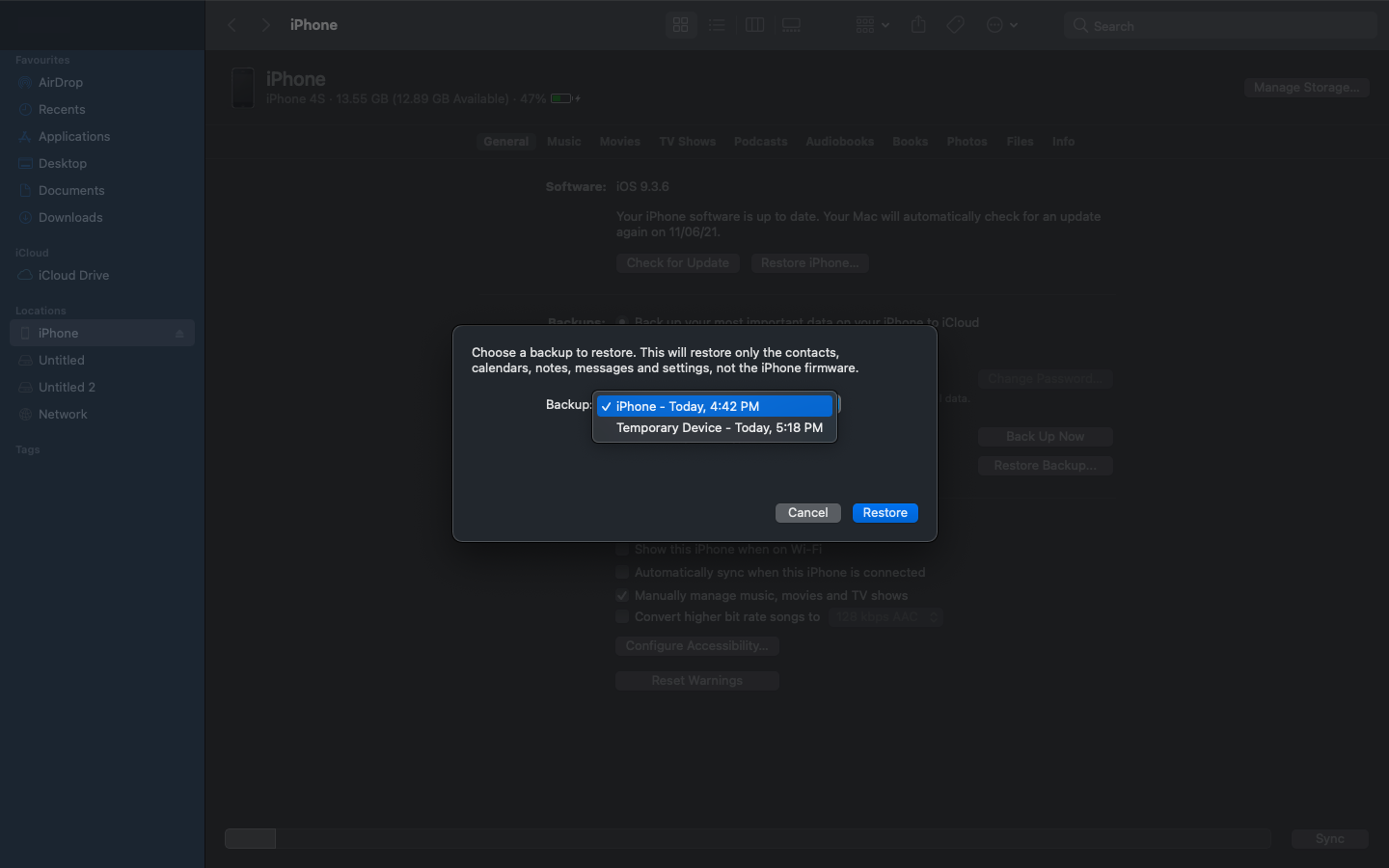The width and height of the screenshot is (1389, 868).
Task: Click the Restore Backup button
Action: click(1046, 466)
